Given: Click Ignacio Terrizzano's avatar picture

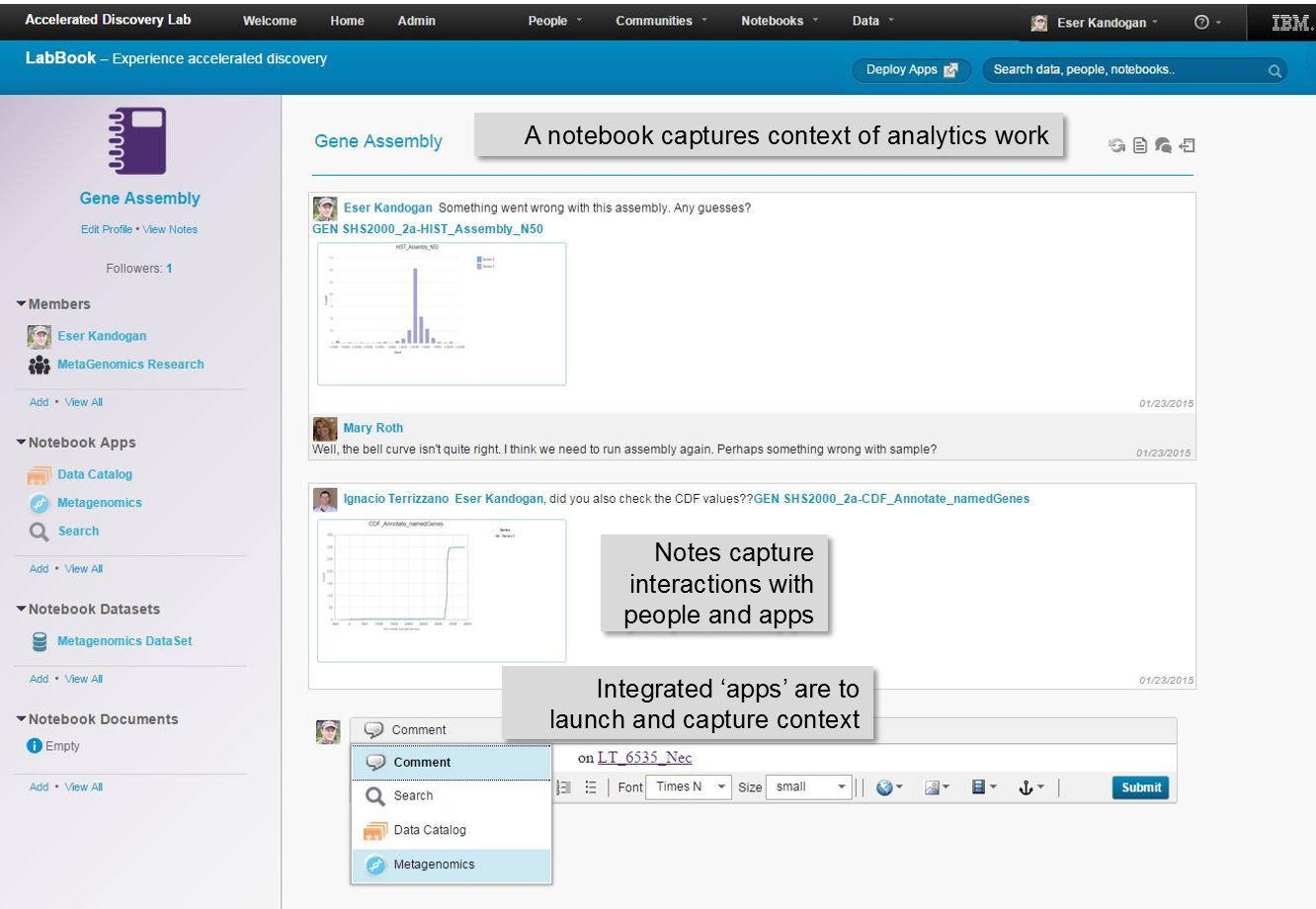Looking at the screenshot, I should pyautogui.click(x=325, y=499).
